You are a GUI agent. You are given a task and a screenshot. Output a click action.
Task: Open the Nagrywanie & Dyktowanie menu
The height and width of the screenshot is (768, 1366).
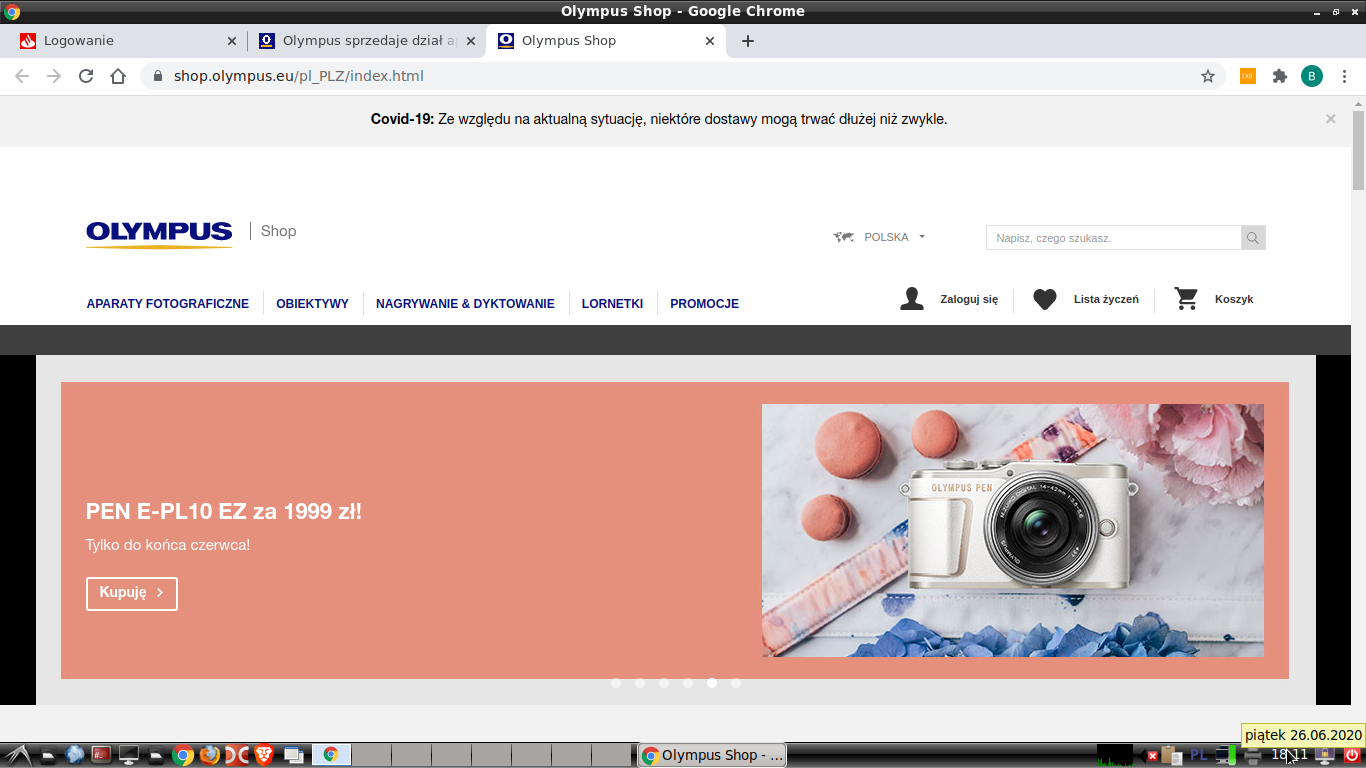pos(465,304)
